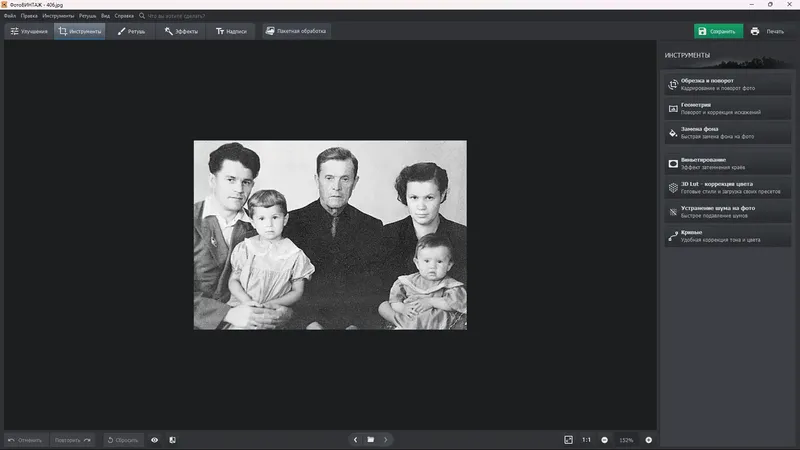Click the green Сохранить button
This screenshot has height=450, width=800.
point(718,31)
